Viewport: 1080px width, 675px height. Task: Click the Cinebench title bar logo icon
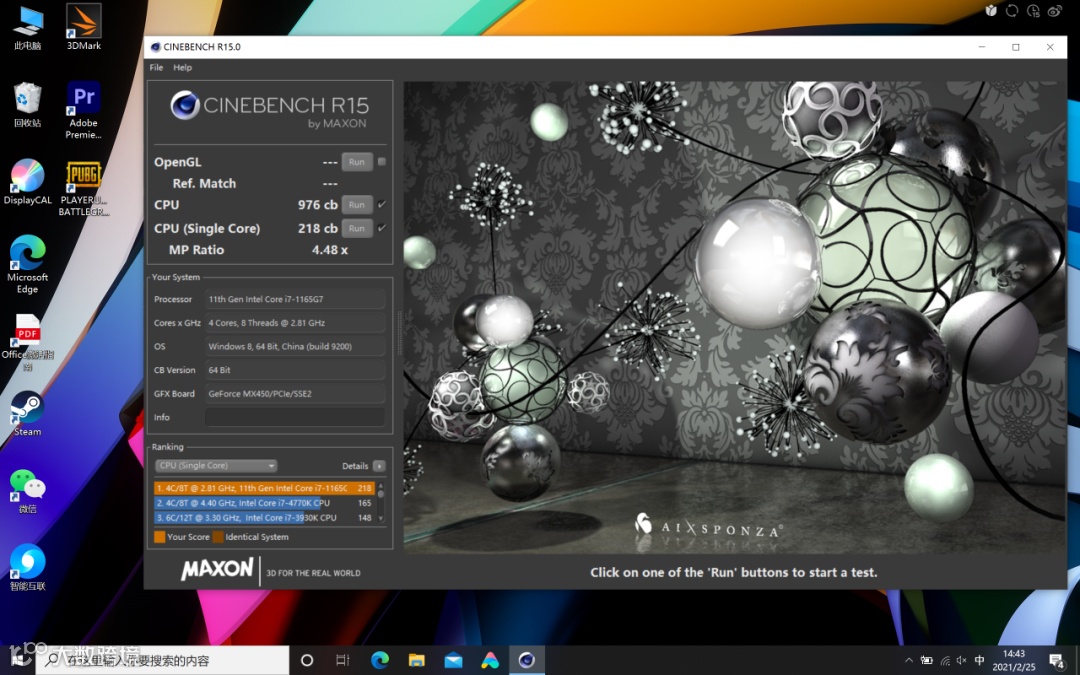coord(156,47)
